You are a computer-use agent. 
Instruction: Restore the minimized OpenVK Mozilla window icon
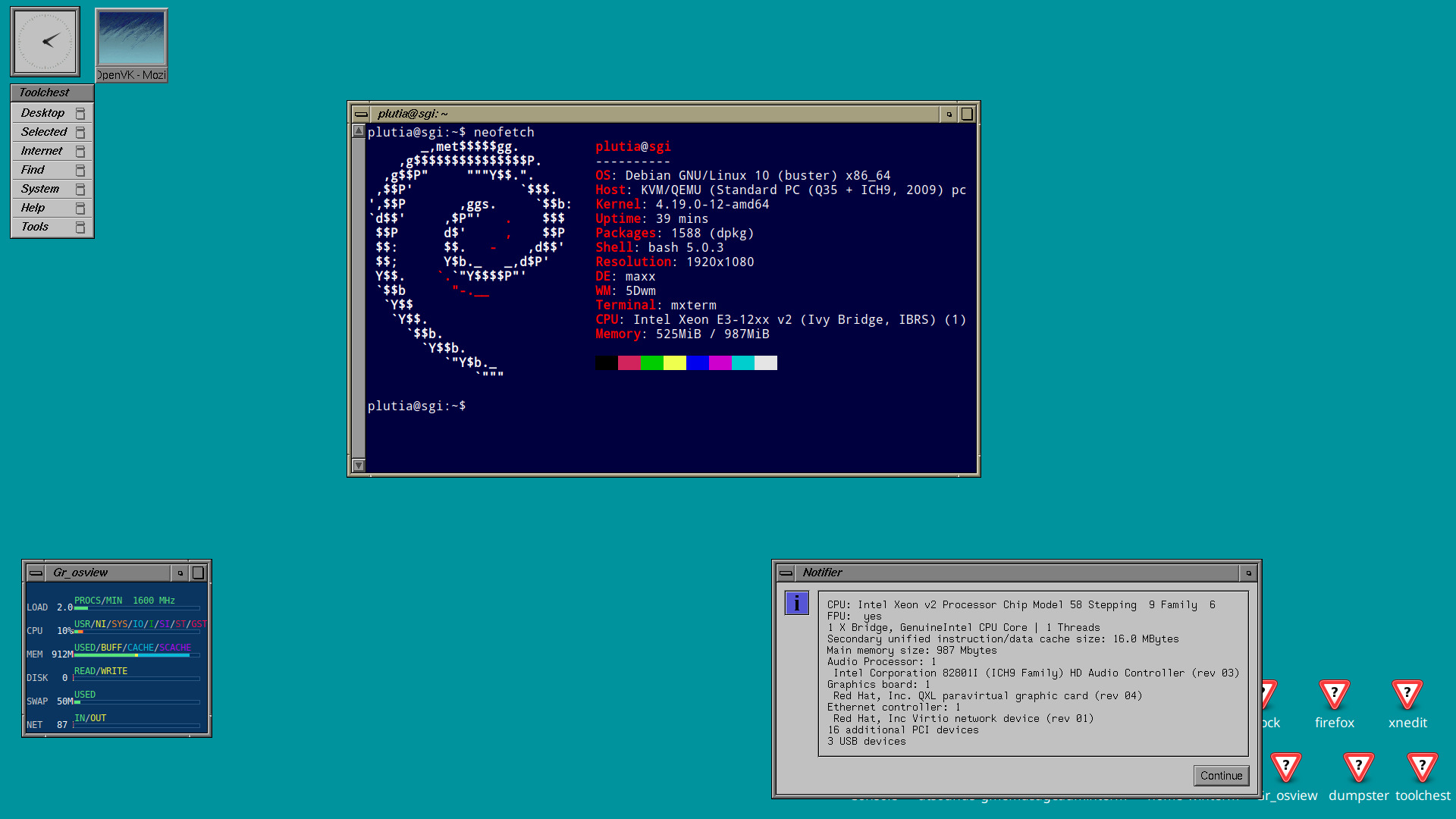tap(131, 39)
